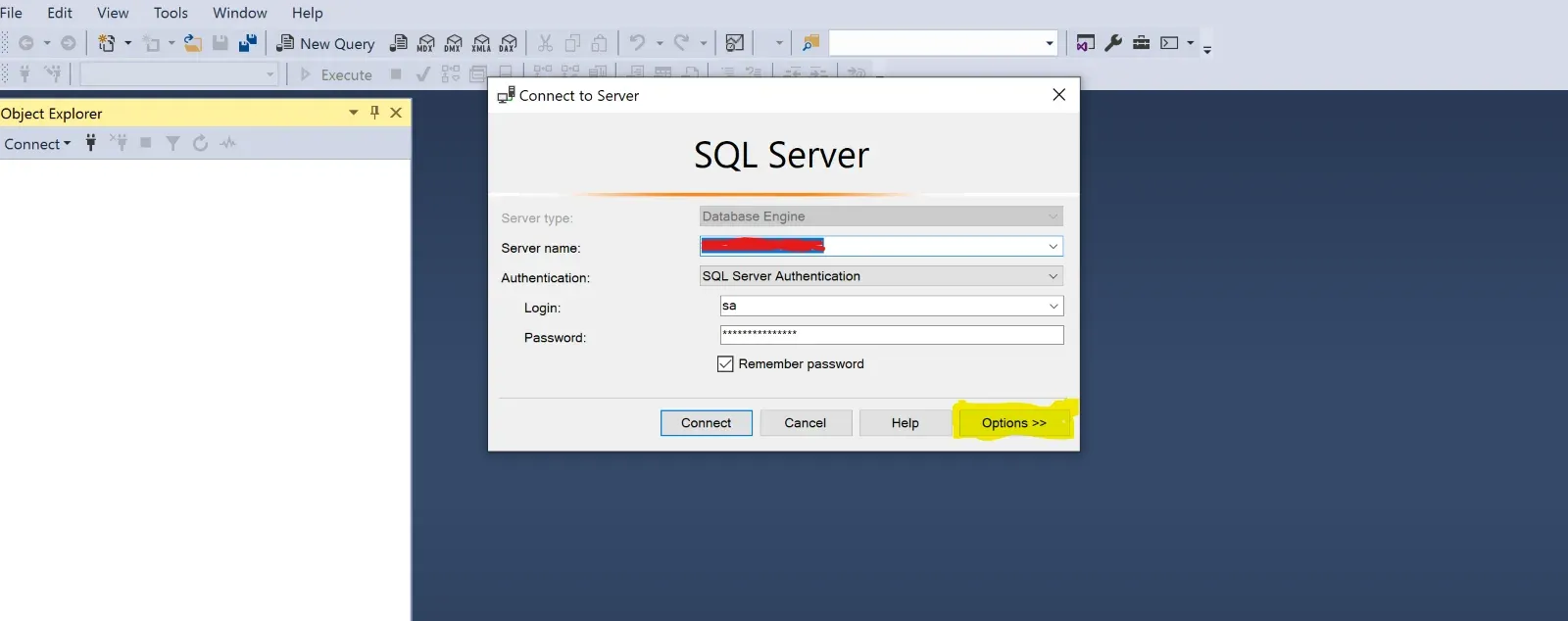
Task: Click the Connect Object Explorer plug icon
Action: click(x=91, y=143)
